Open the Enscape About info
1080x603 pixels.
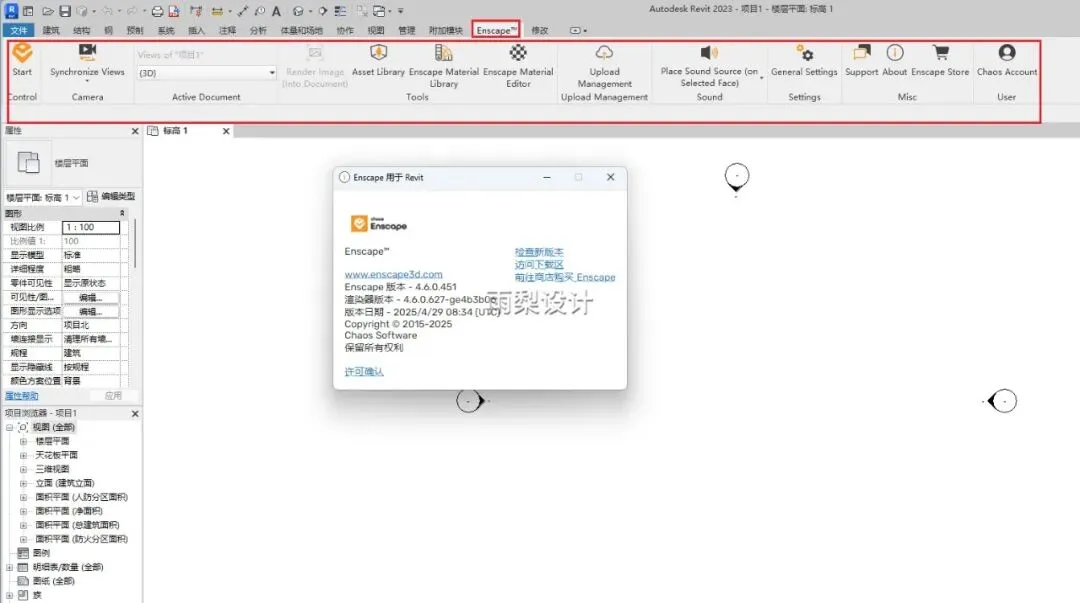pyautogui.click(x=895, y=60)
